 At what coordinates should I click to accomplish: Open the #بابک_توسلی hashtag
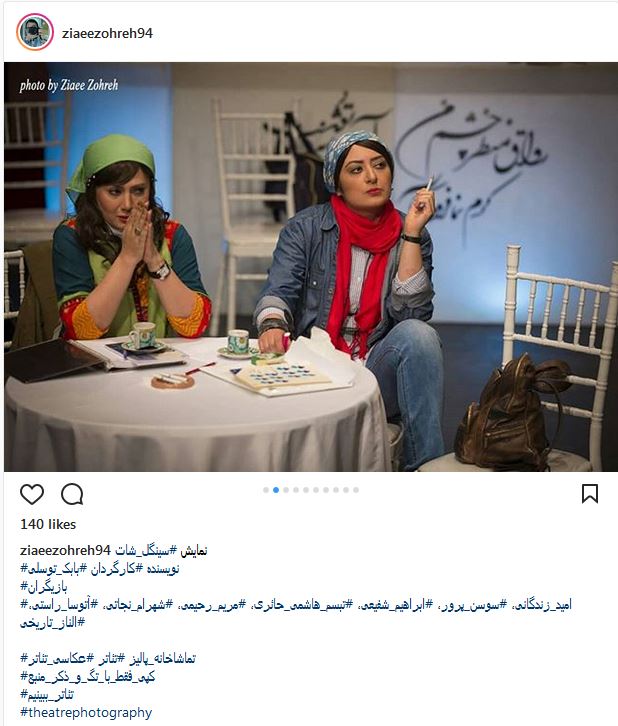54,569
